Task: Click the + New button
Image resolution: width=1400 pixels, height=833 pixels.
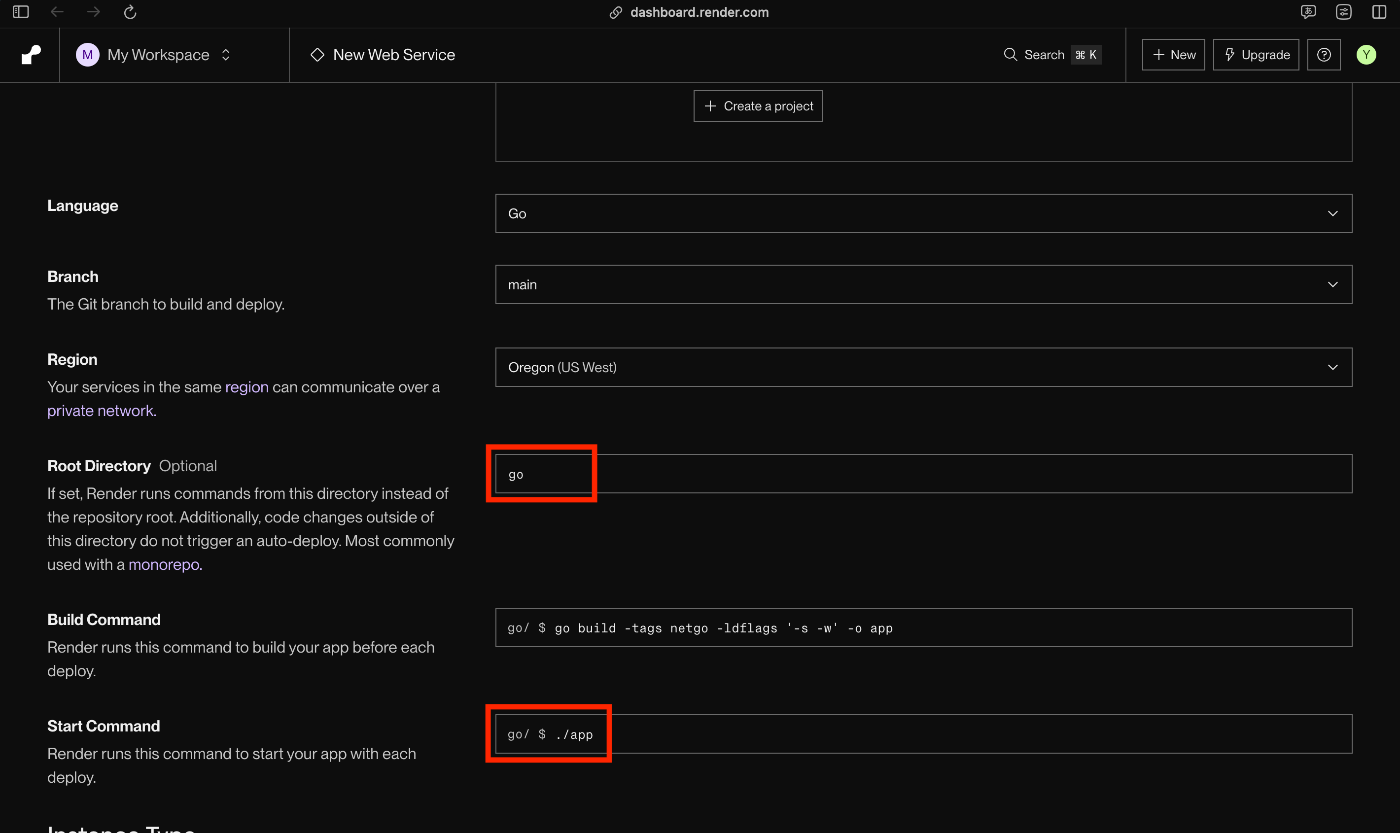Action: pyautogui.click(x=1173, y=55)
